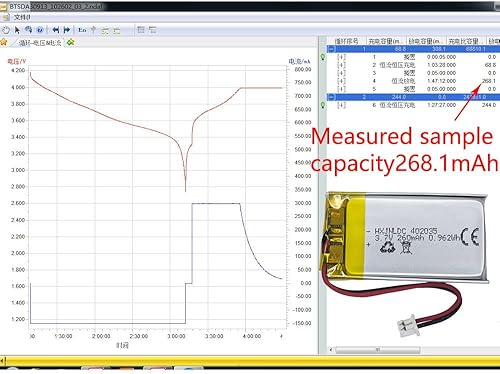
Task: Click the 68.8 value in step 2 row
Action: pos(491,65)
